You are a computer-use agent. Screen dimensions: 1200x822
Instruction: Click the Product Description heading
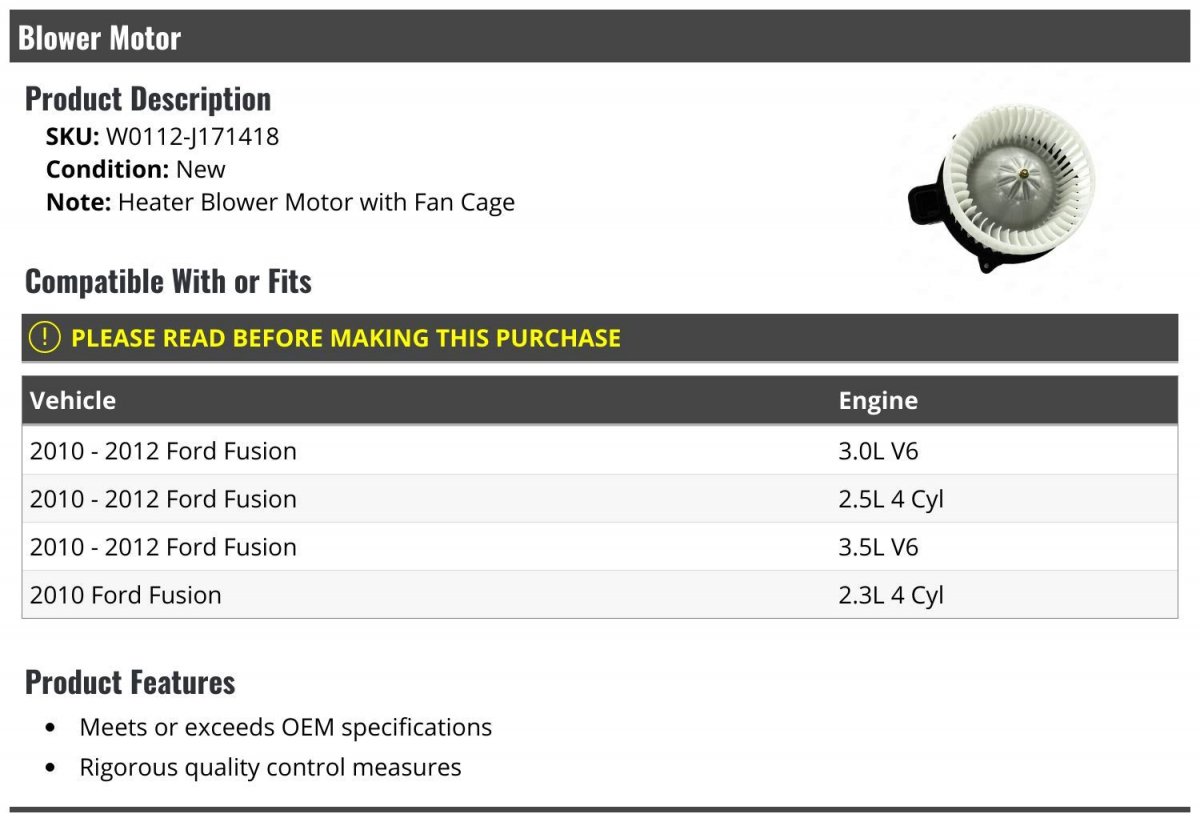[148, 99]
